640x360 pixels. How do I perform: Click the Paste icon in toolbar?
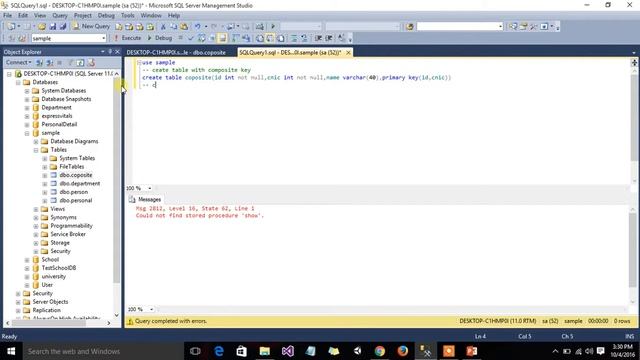(x=184, y=26)
